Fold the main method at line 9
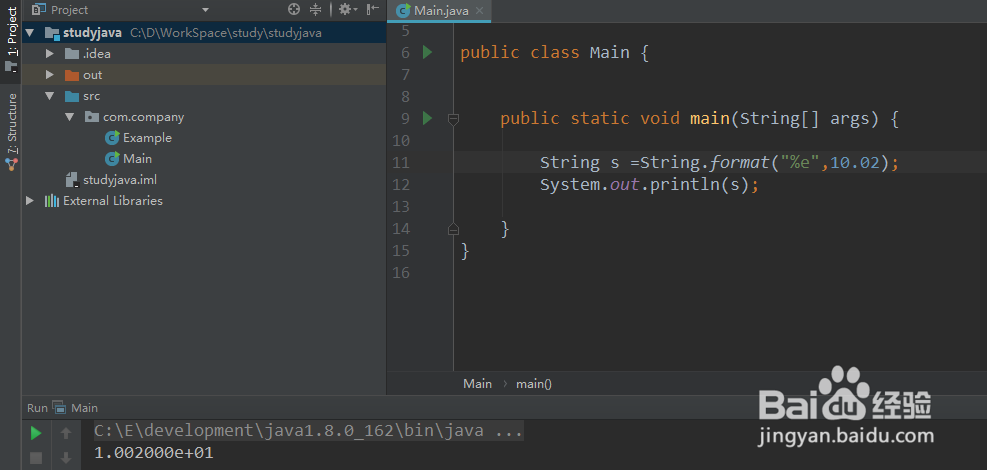This screenshot has height=470, width=987. (453, 118)
